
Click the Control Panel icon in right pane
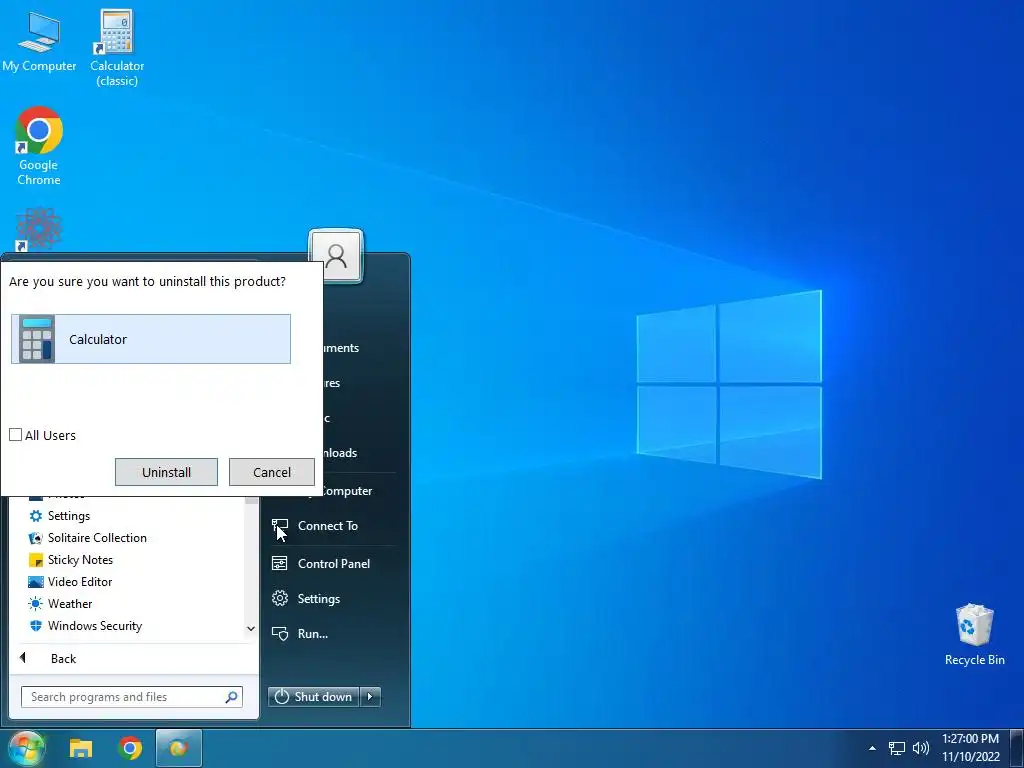(280, 564)
